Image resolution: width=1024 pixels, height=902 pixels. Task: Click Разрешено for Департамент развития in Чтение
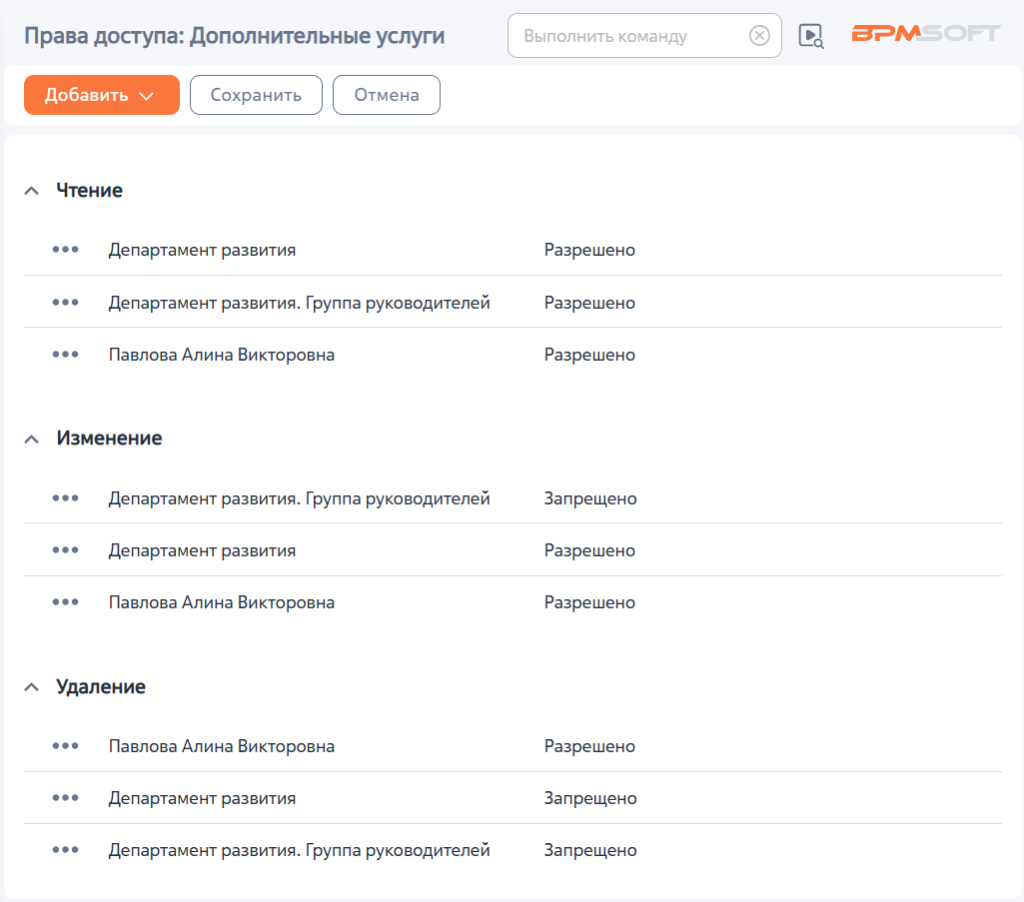pos(590,250)
